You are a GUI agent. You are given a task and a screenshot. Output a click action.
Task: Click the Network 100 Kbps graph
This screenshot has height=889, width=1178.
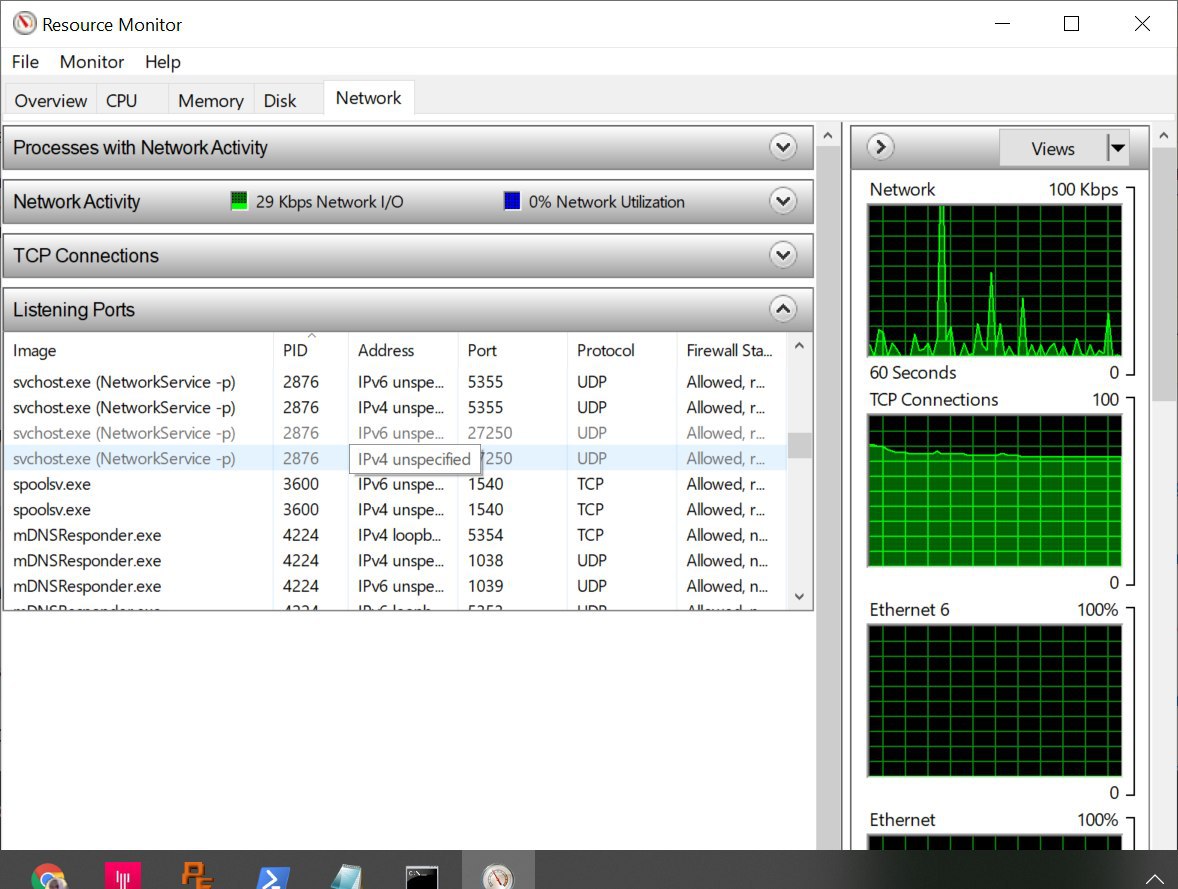click(x=994, y=280)
